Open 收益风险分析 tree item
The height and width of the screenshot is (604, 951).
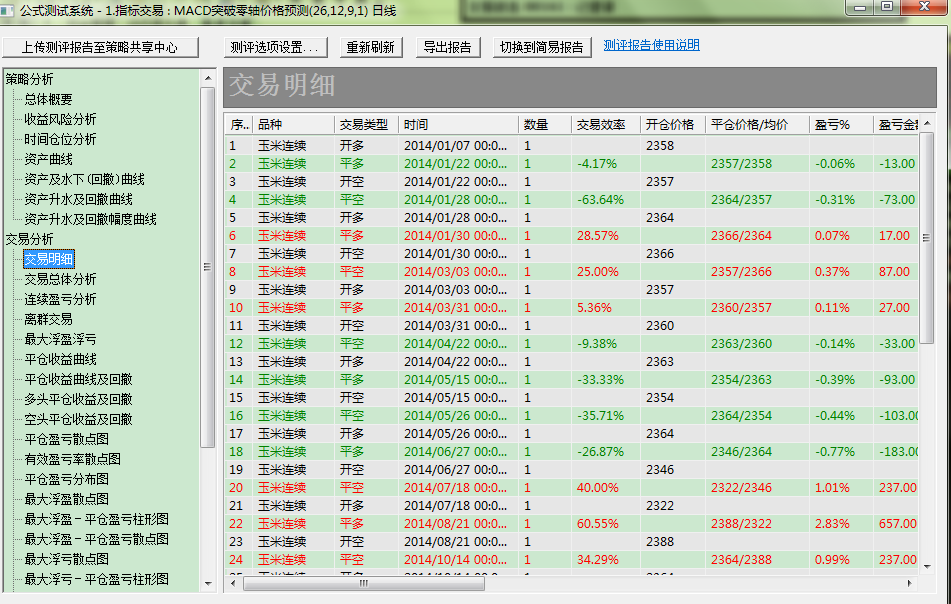60,119
